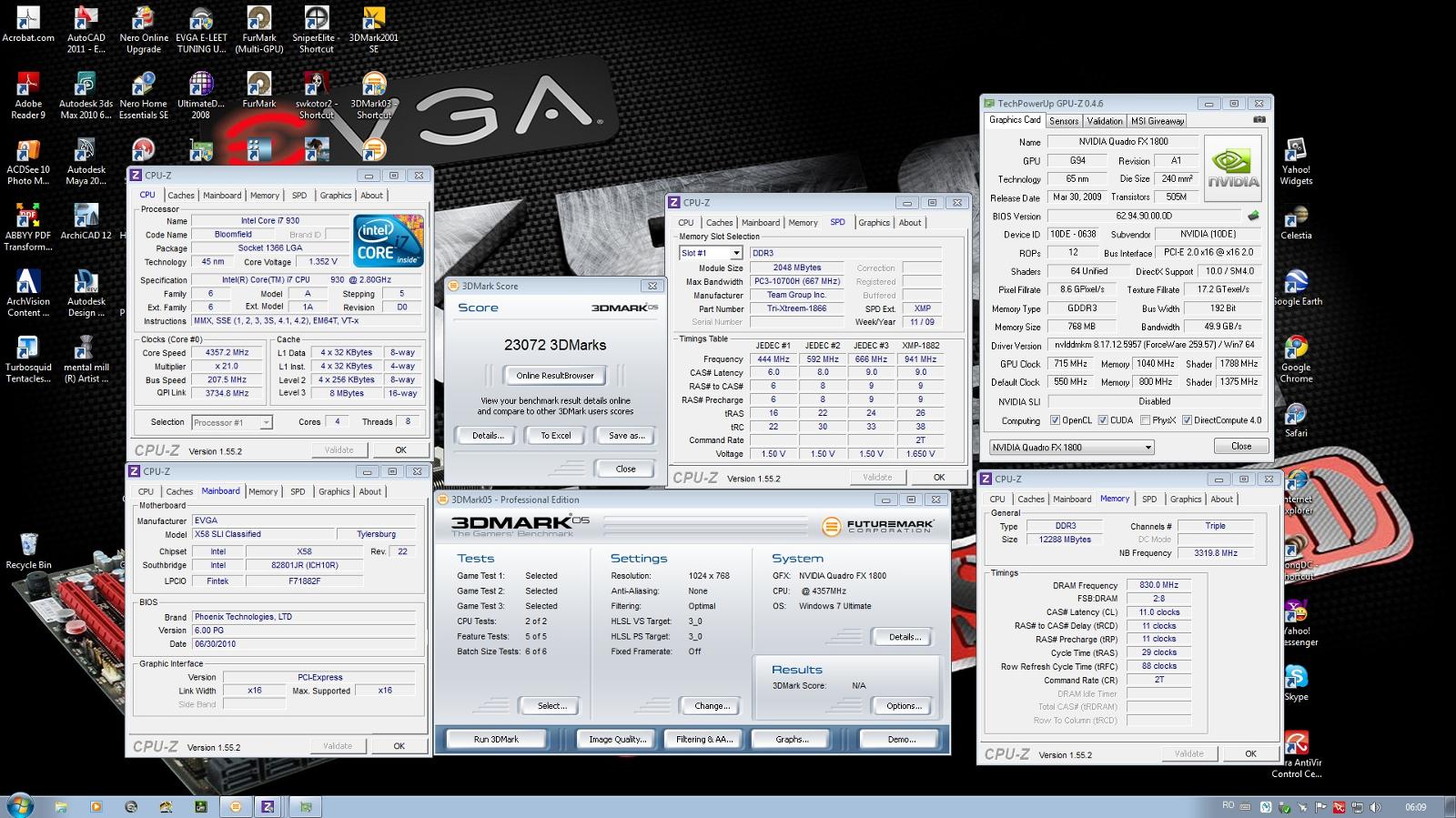Open the swkotor2 shortcut icon
The height and width of the screenshot is (818, 1456).
pos(316,96)
